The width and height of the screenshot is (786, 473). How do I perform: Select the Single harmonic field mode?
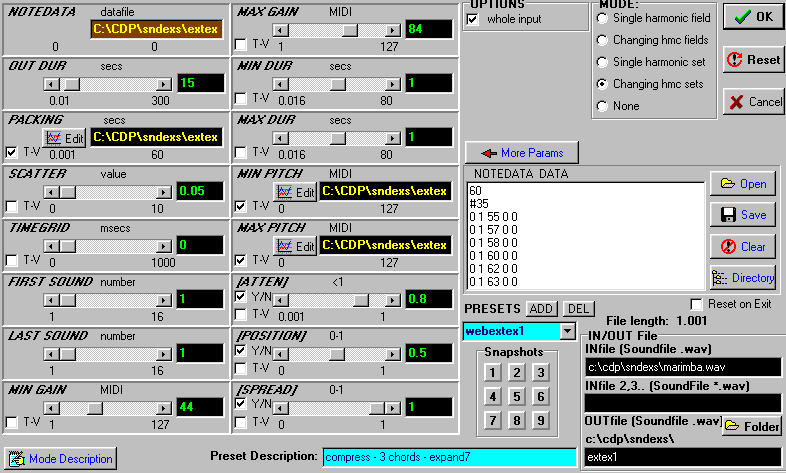[602, 18]
